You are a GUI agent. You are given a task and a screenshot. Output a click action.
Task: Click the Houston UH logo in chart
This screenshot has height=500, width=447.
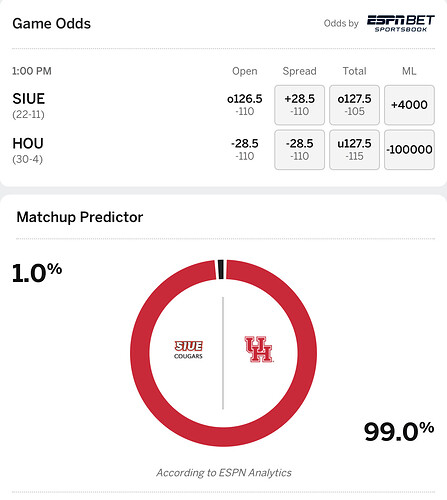tap(259, 349)
